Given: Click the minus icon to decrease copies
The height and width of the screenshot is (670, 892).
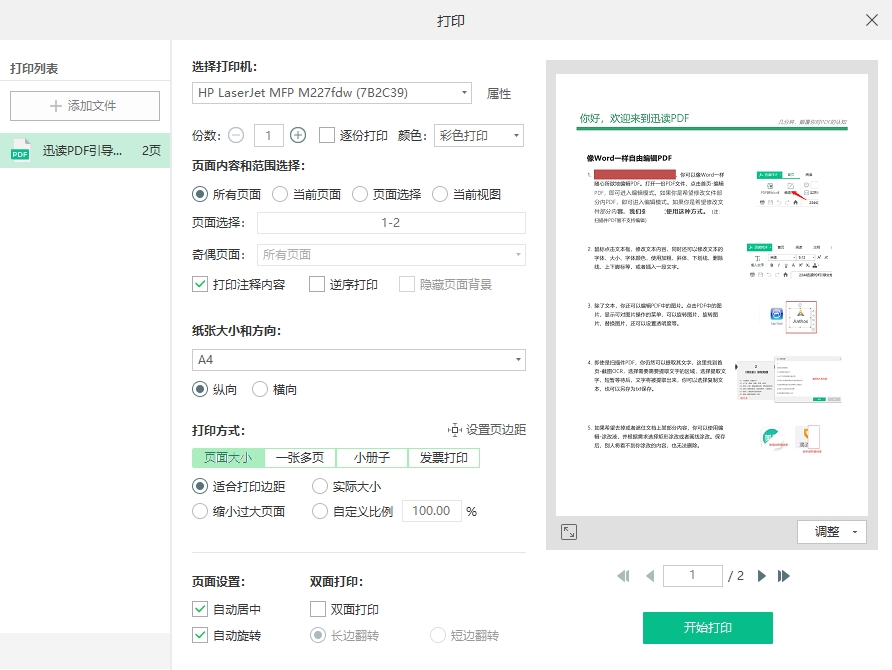Looking at the screenshot, I should tap(236, 135).
